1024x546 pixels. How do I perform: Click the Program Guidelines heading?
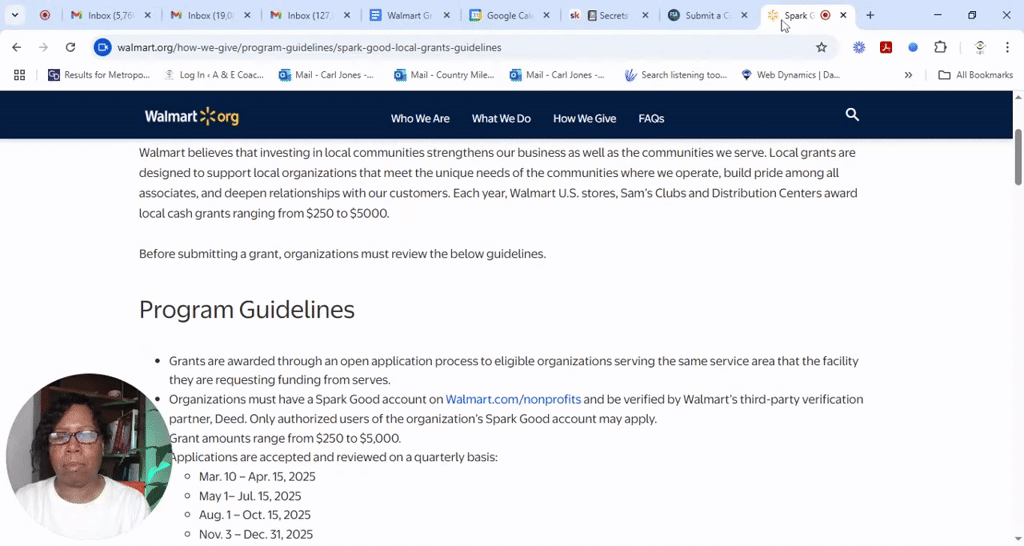tap(247, 310)
